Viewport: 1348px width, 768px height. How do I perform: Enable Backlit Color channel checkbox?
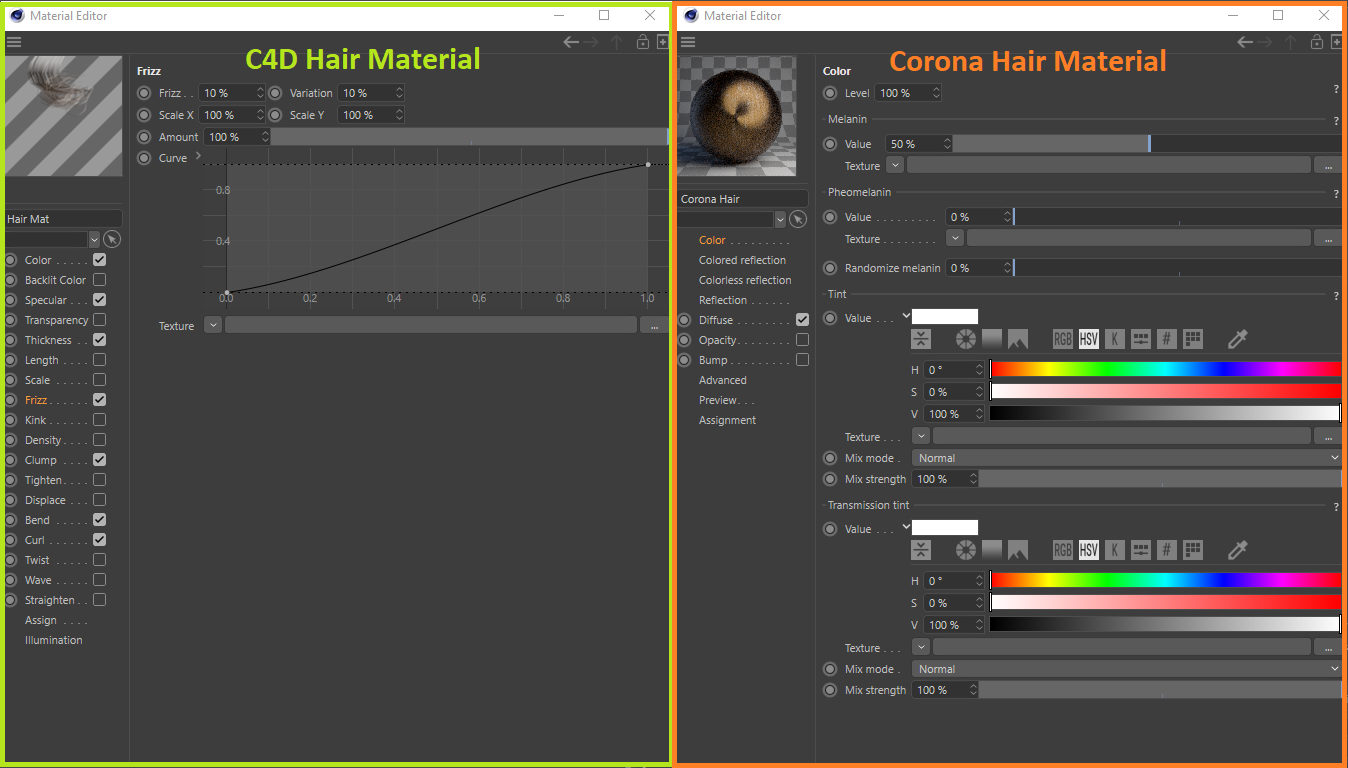point(99,280)
